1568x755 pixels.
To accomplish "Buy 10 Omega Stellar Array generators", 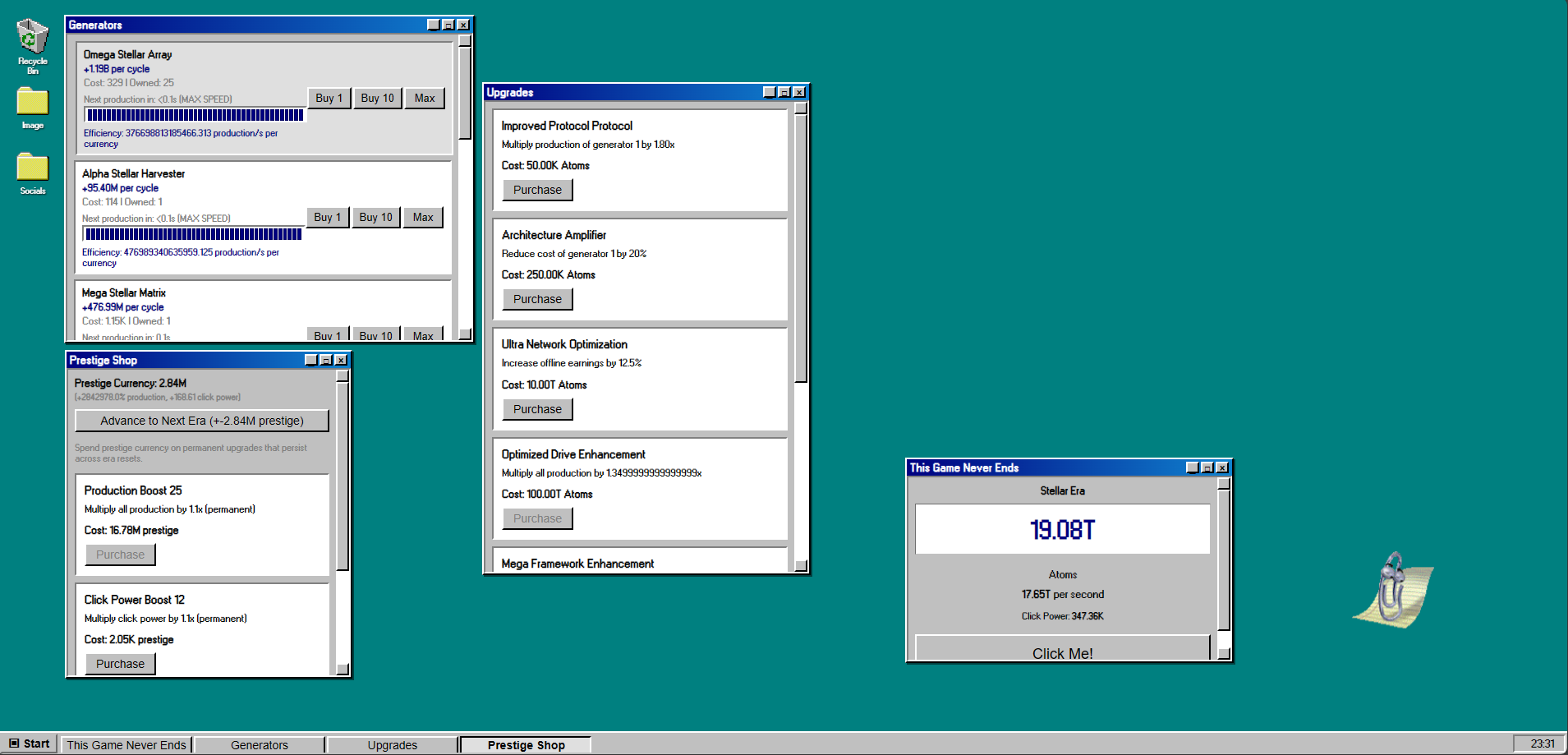I will click(378, 99).
